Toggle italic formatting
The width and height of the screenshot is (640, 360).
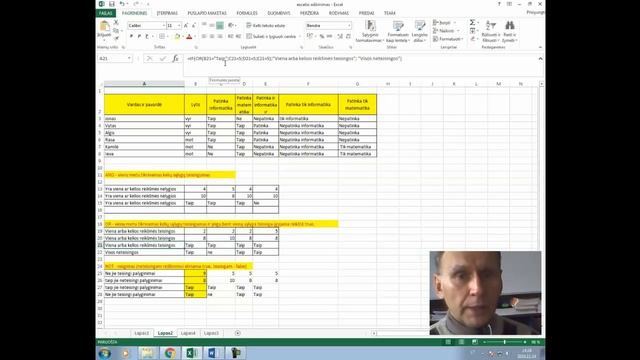139,36
